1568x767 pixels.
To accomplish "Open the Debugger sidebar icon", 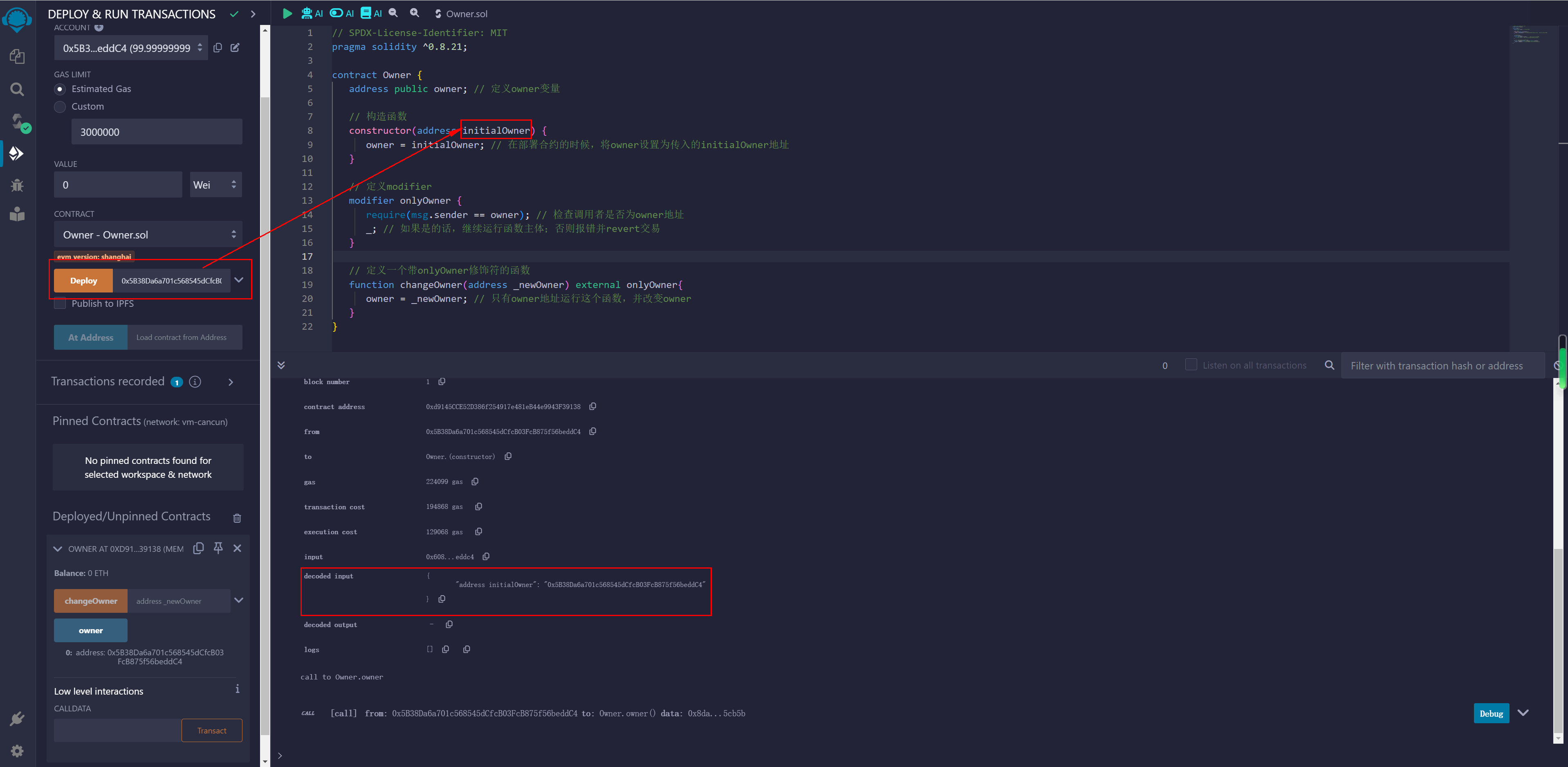I will [17, 184].
